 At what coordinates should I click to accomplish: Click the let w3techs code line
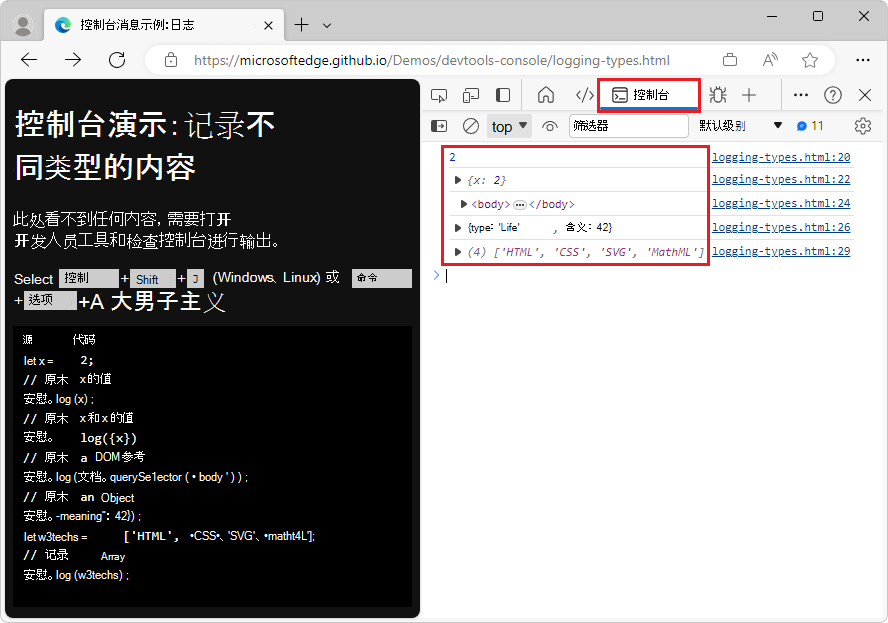coord(169,536)
